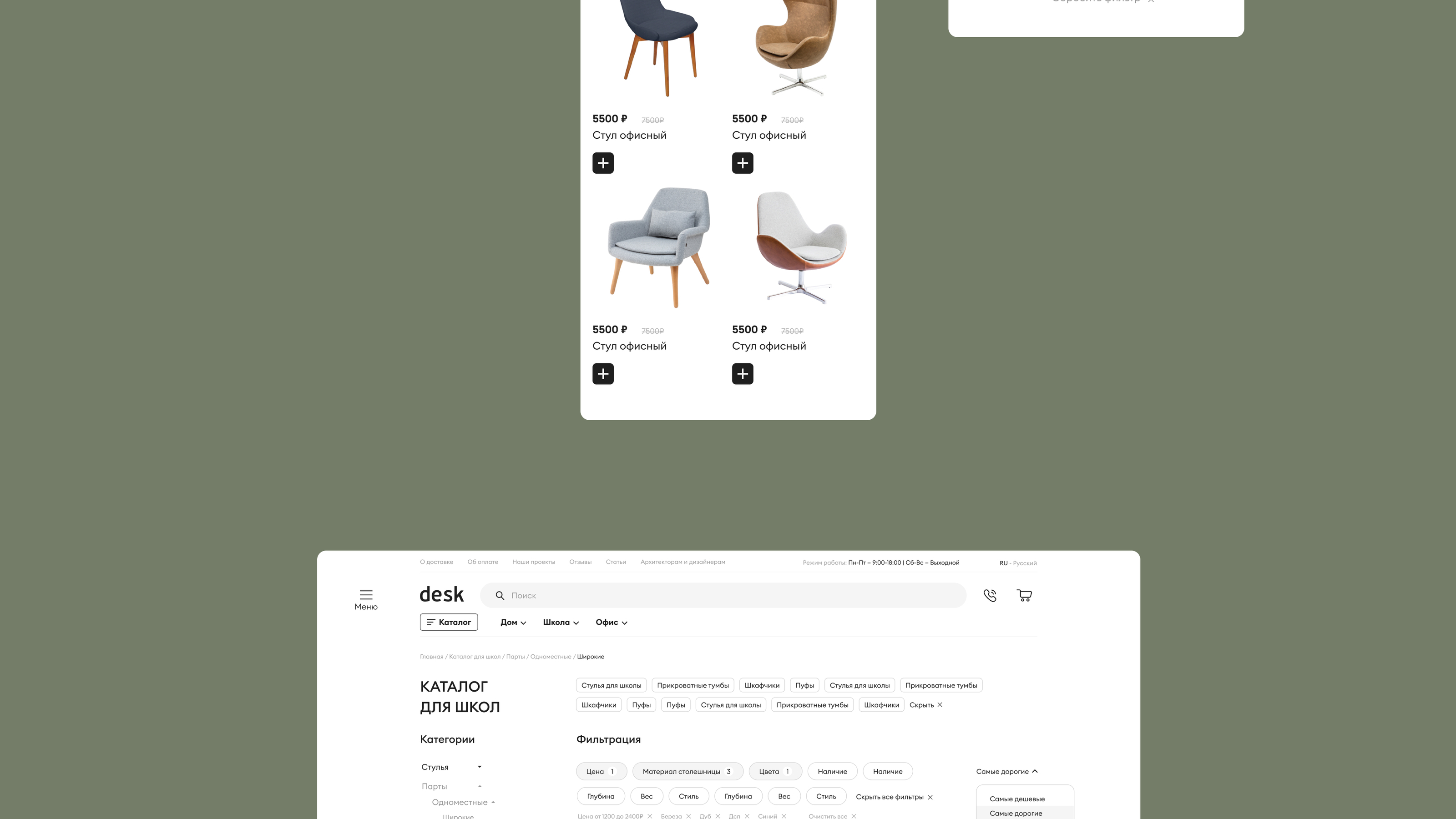Open the Дом navigation menu
Screen dimensions: 1456x819
pyautogui.click(x=513, y=623)
